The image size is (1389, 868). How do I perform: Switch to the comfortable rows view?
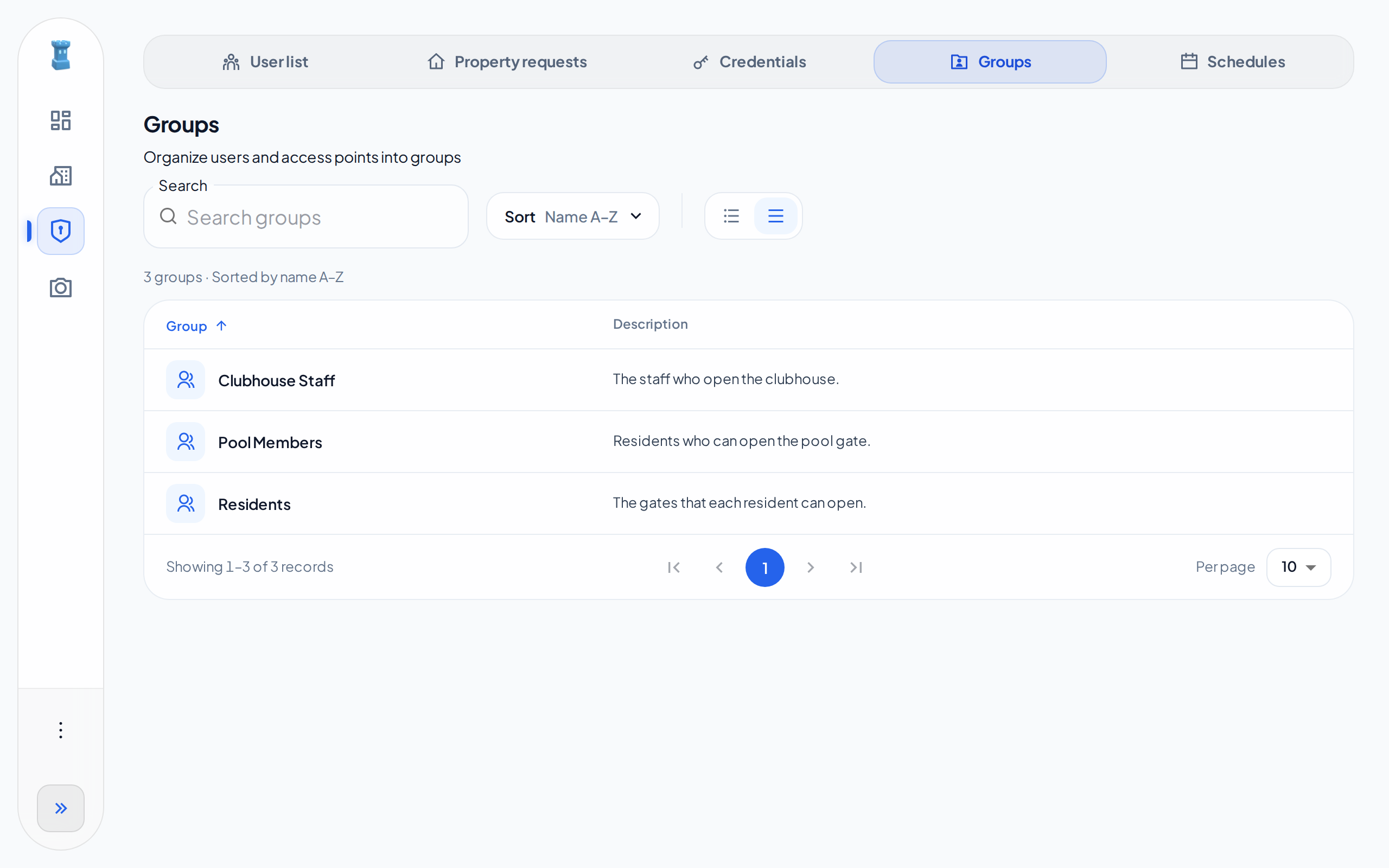tap(775, 216)
